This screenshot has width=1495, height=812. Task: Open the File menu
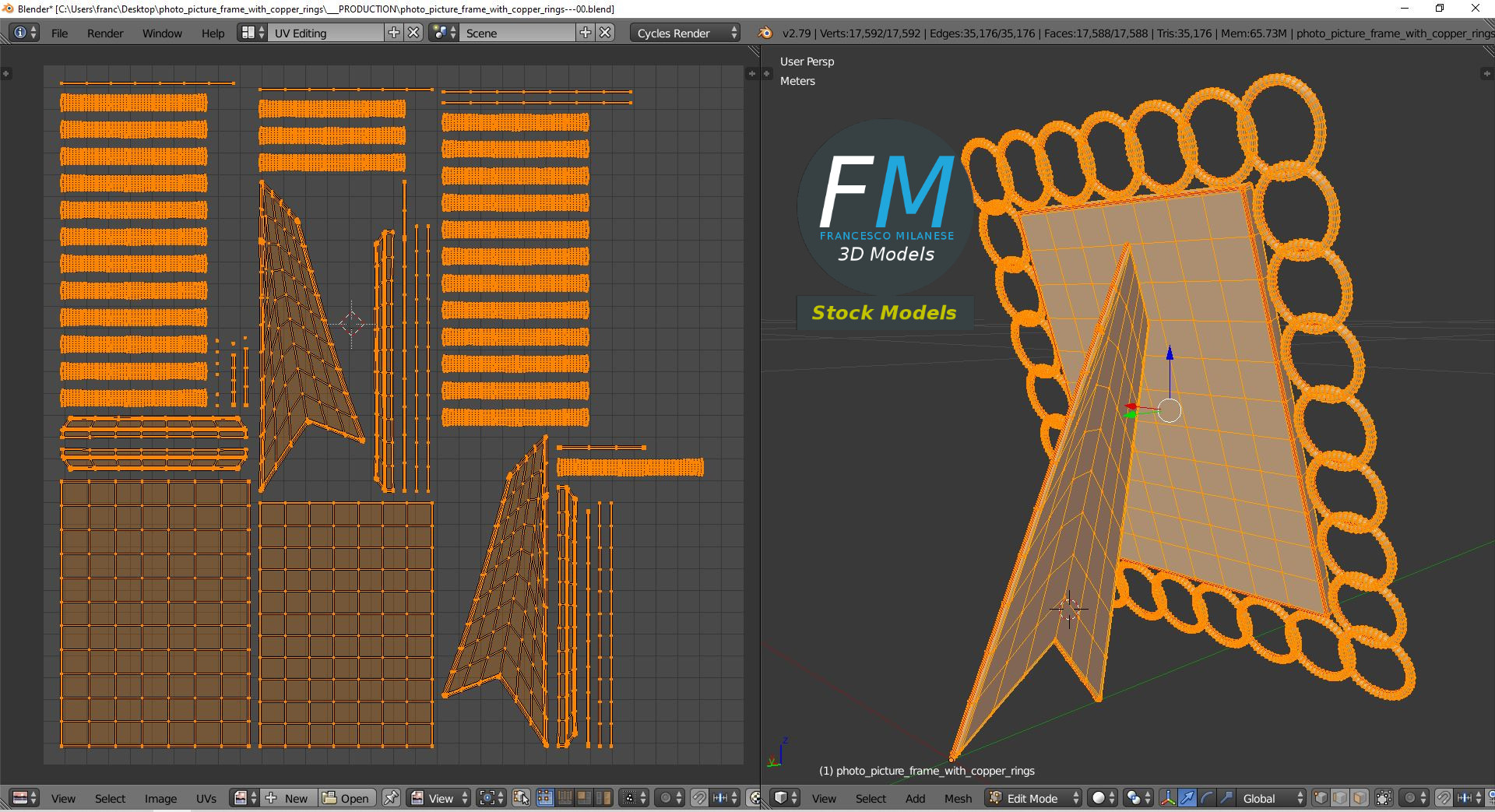[59, 33]
